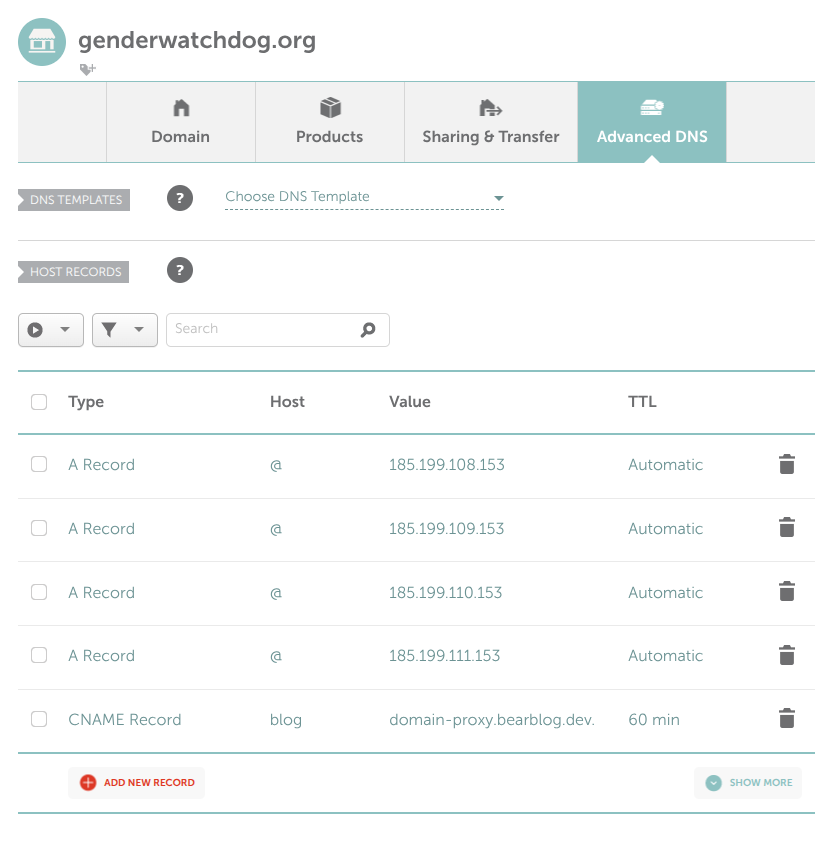Screen dimensions: 839x849
Task: Switch to the Domain tab
Action: point(180,122)
